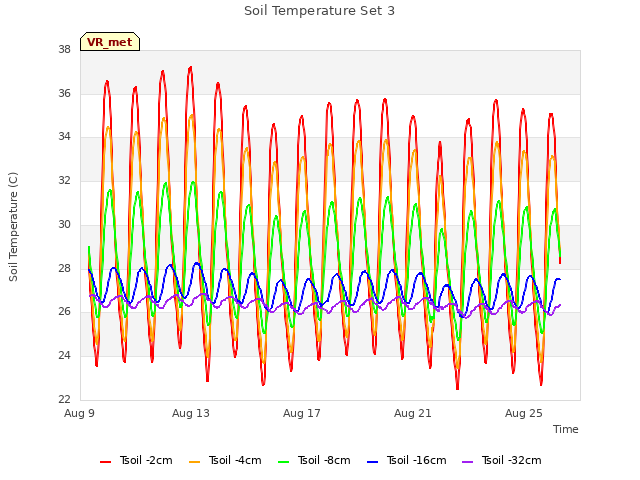This screenshot has width=640, height=480.
Task: Click the blue Tsoil -16cm legend swatch
Action: [x=372, y=462]
